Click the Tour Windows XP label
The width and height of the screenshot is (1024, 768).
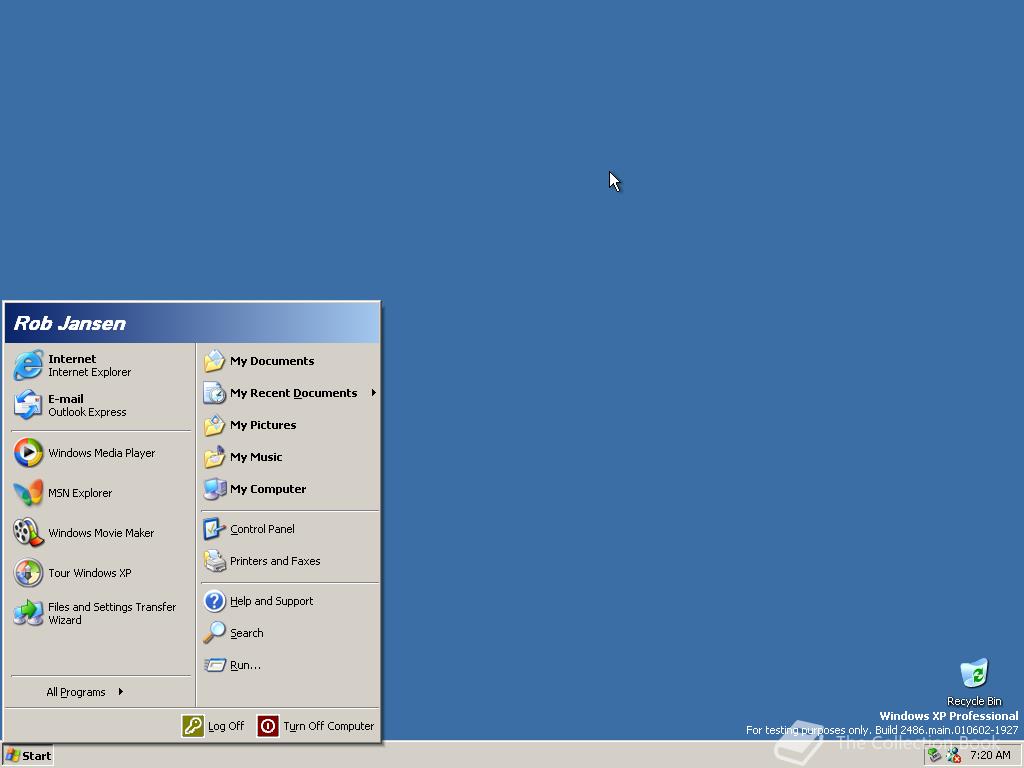click(89, 573)
